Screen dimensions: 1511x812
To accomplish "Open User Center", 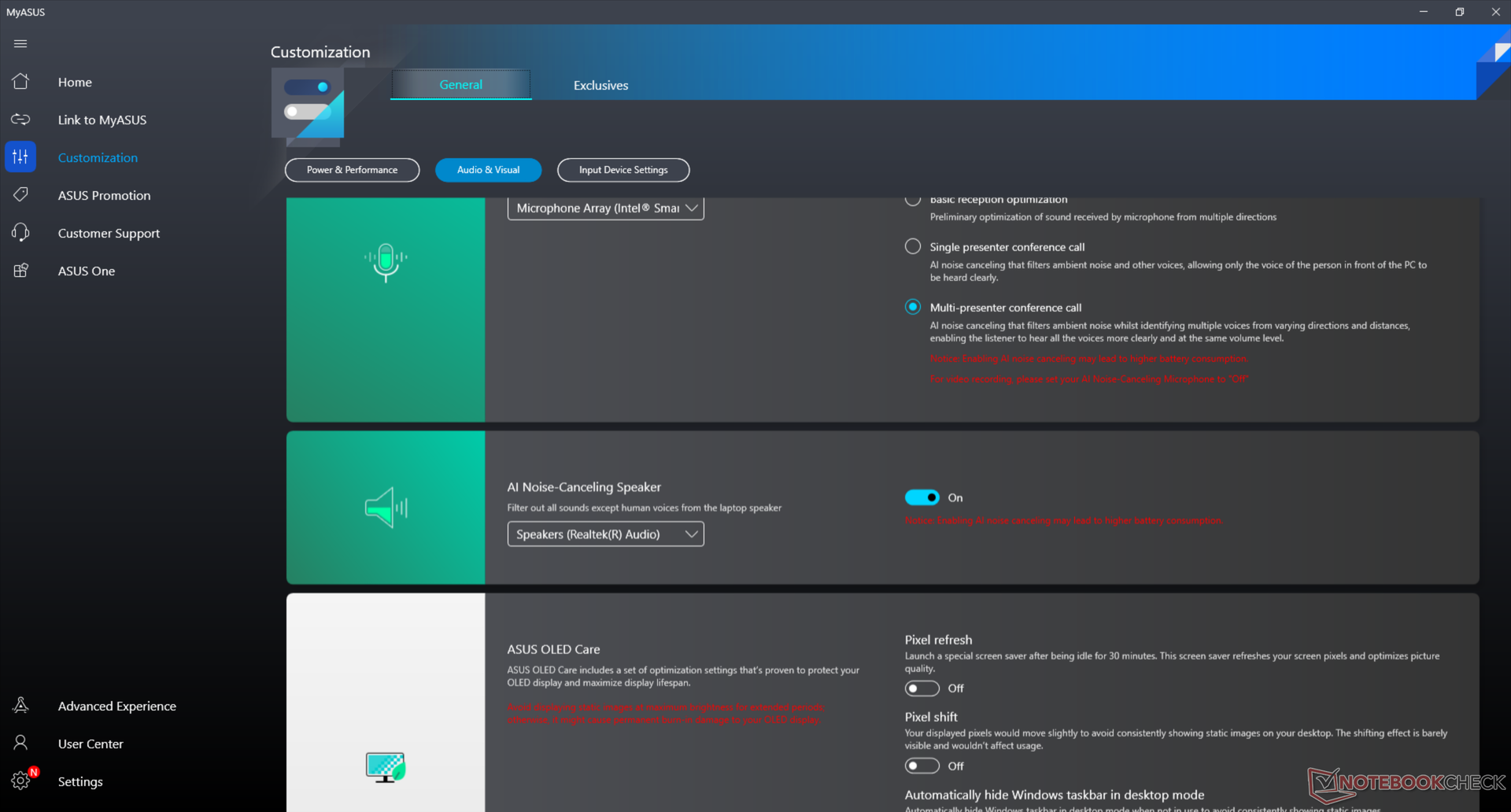I will (x=91, y=744).
